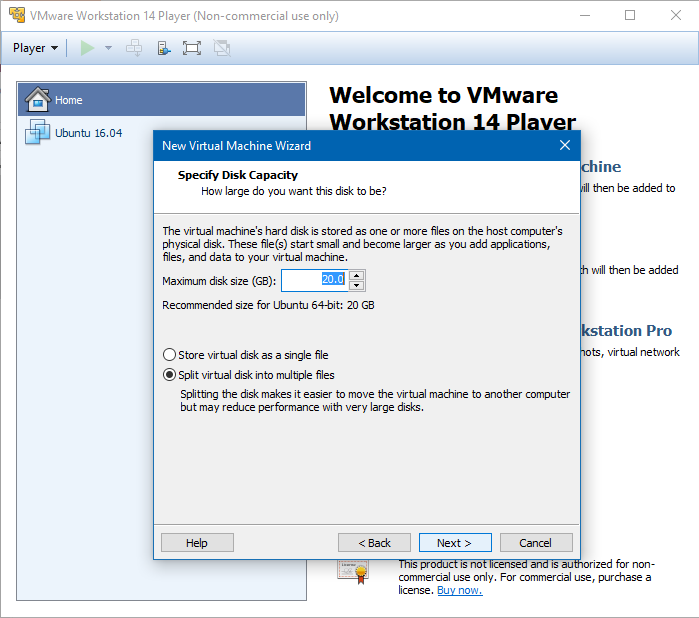This screenshot has width=699, height=618.
Task: Maximize the VMware Player window
Action: 630,16
